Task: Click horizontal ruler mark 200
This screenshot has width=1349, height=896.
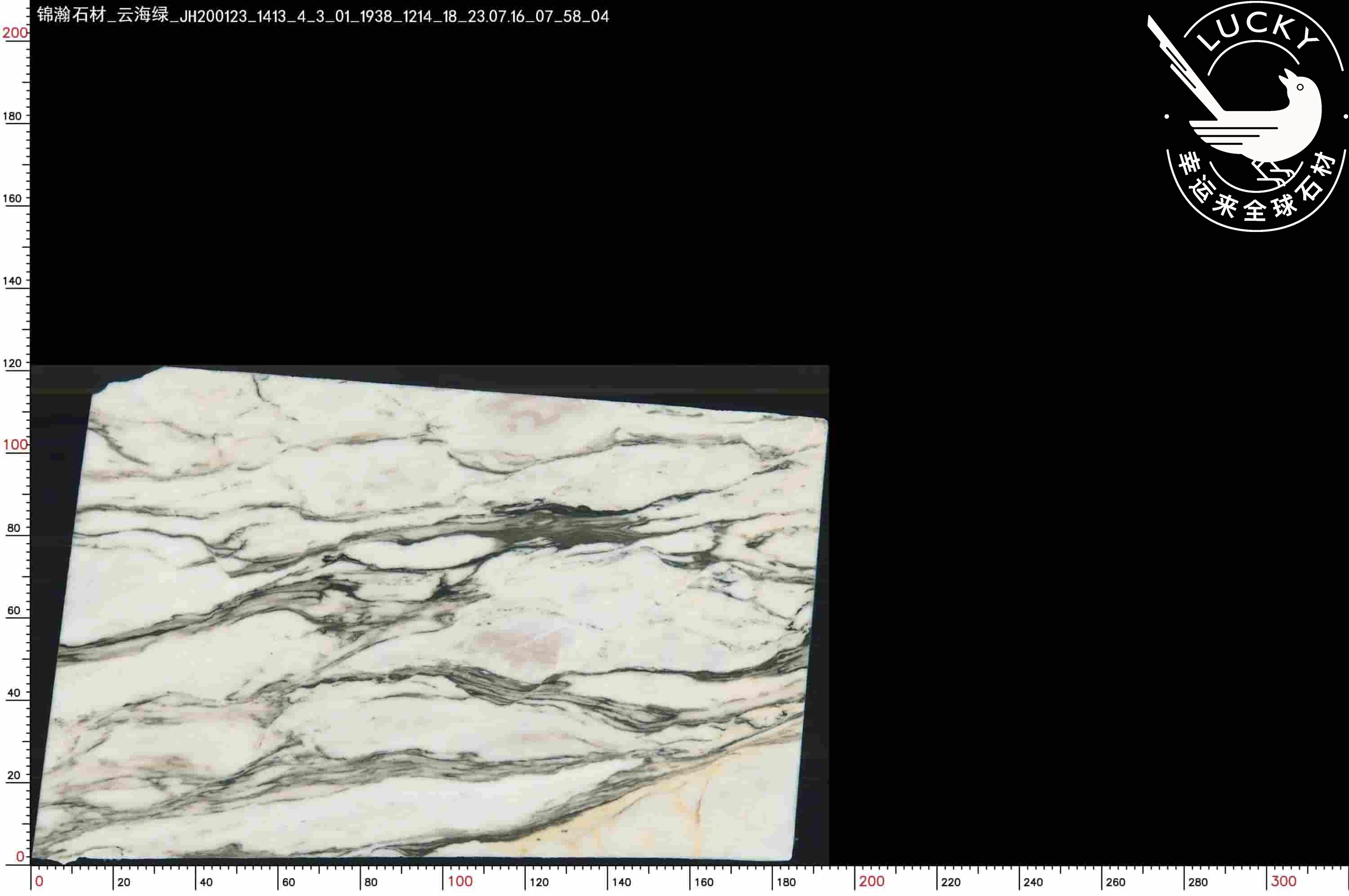Action: tap(871, 881)
